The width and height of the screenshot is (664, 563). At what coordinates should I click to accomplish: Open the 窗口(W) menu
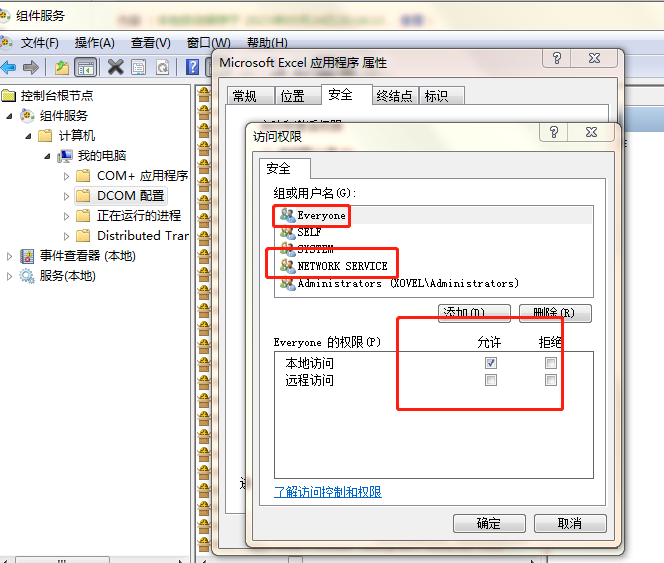pos(208,43)
